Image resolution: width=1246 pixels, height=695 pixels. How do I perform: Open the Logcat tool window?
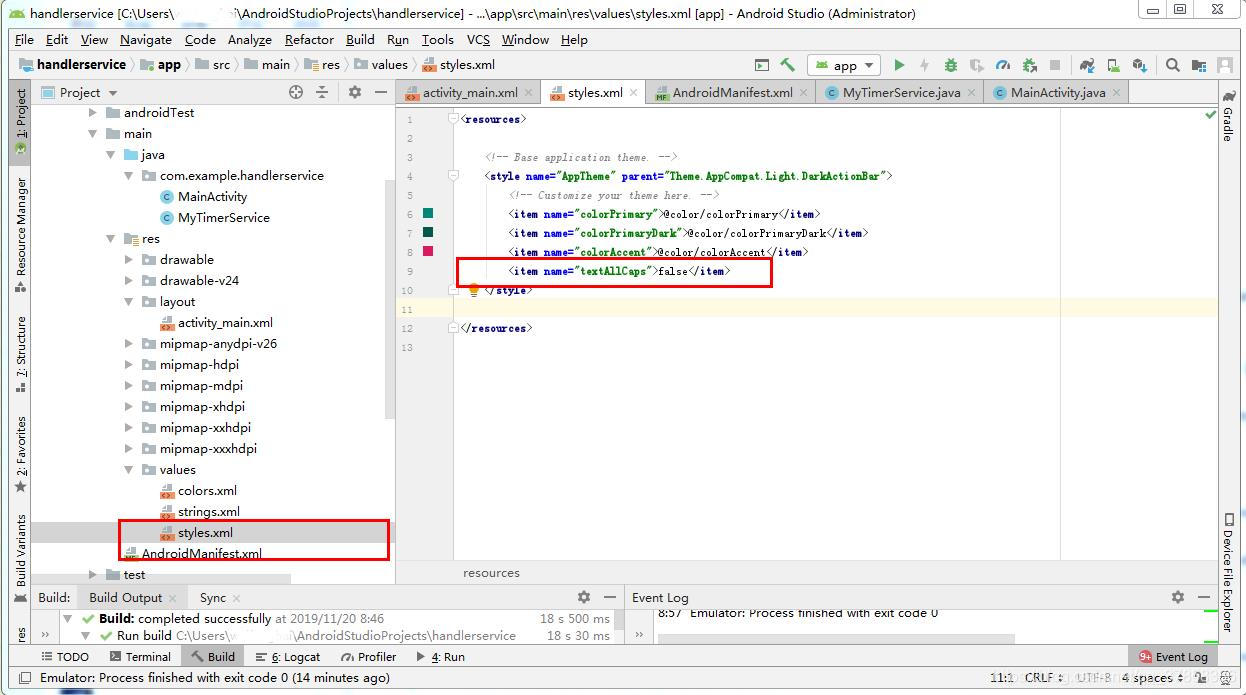coord(288,657)
